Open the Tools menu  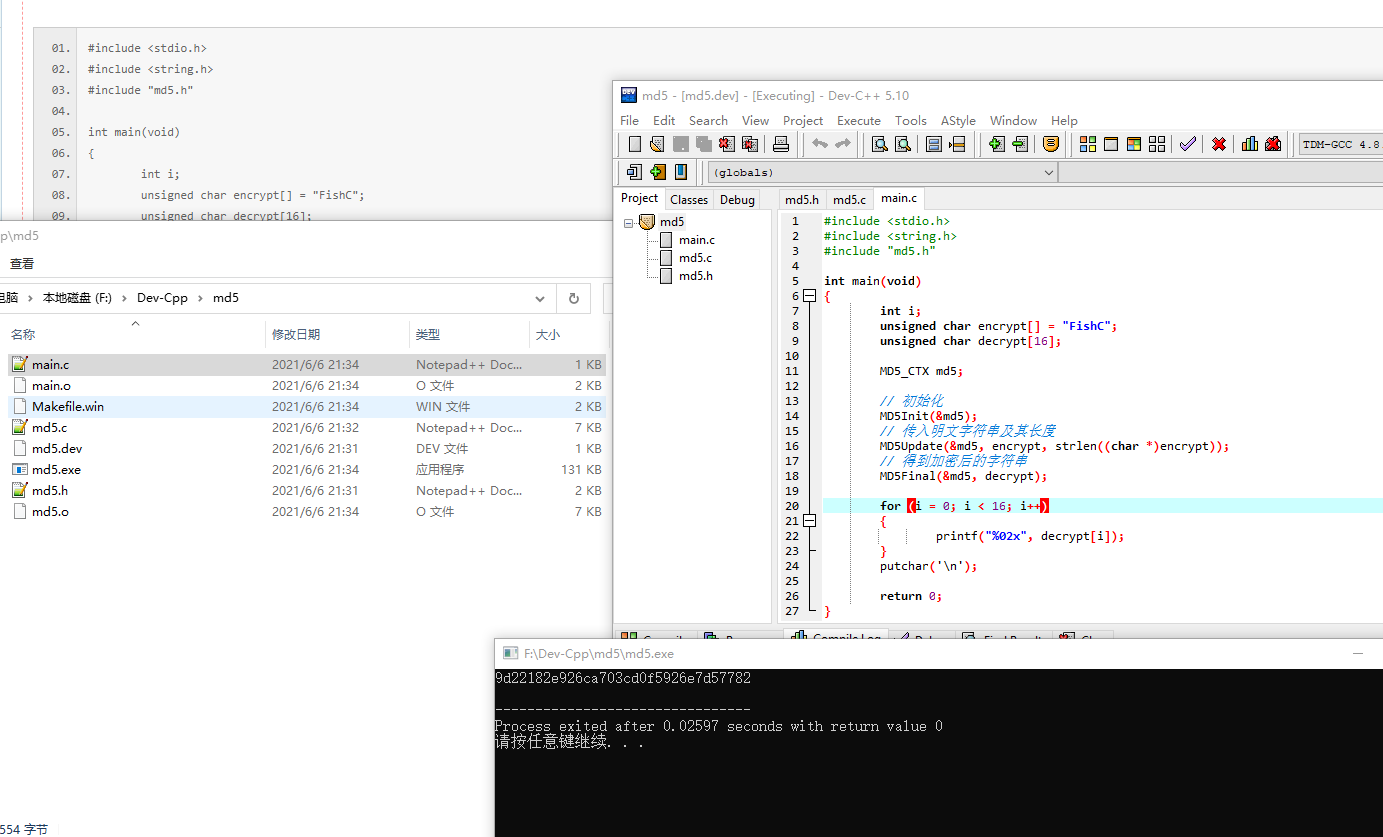pos(910,120)
